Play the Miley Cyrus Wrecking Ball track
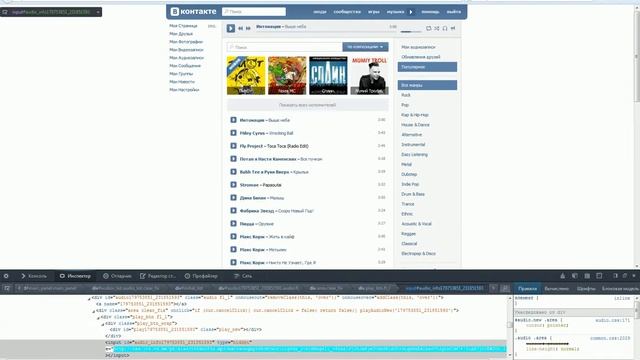Screen dimensions: 640x360 233,133
